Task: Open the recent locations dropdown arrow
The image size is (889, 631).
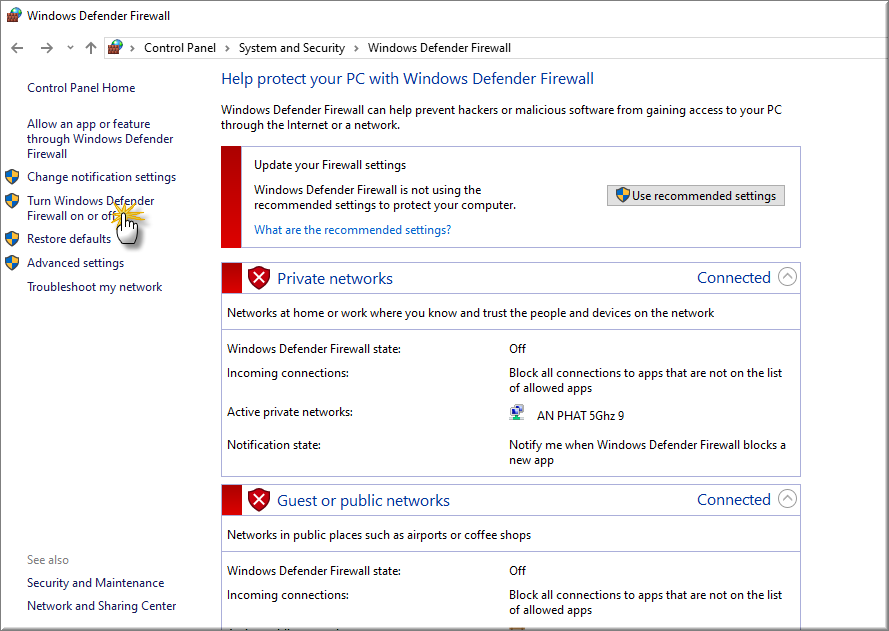Action: [x=70, y=48]
